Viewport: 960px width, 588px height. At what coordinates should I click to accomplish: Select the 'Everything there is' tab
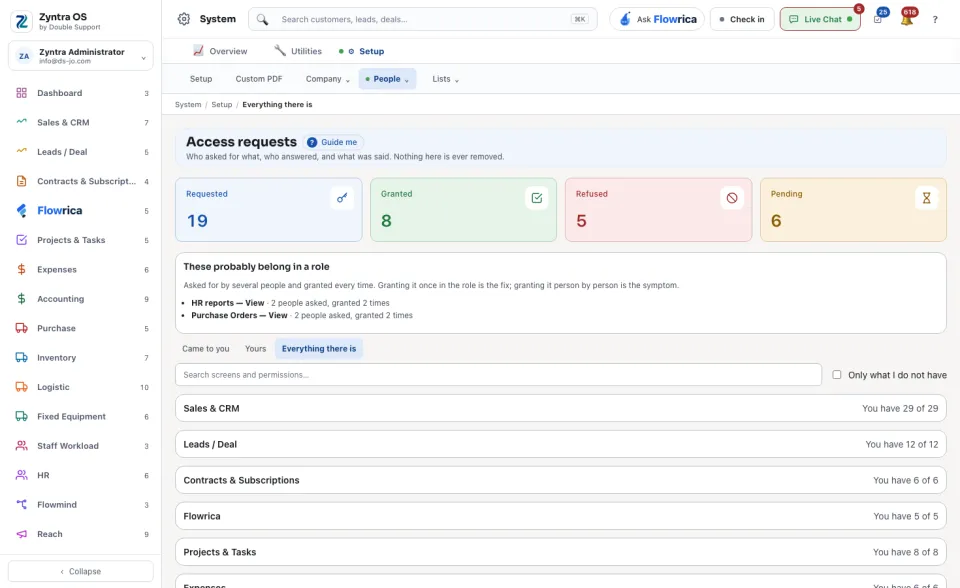[318, 349]
